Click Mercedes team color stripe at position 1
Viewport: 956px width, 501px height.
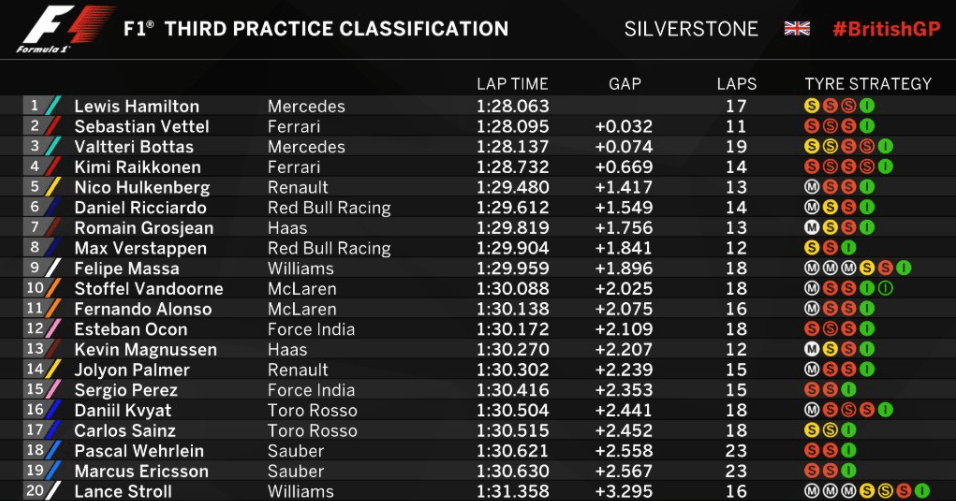(x=53, y=105)
